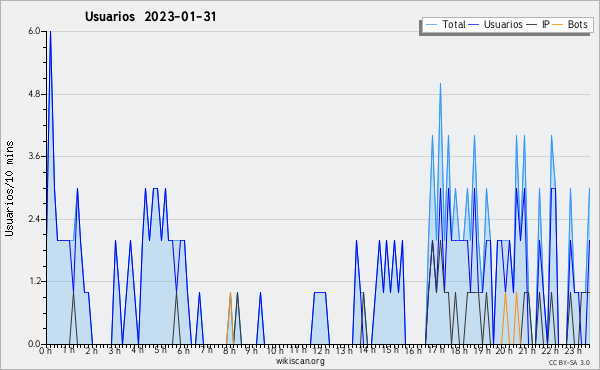This screenshot has width=600, height=370.
Task: Click the '17 h' x-axis label
Action: coord(436,350)
